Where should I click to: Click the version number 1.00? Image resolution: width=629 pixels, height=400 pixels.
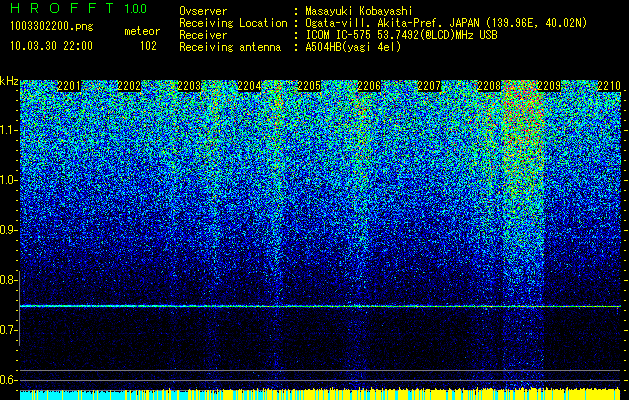point(136,9)
